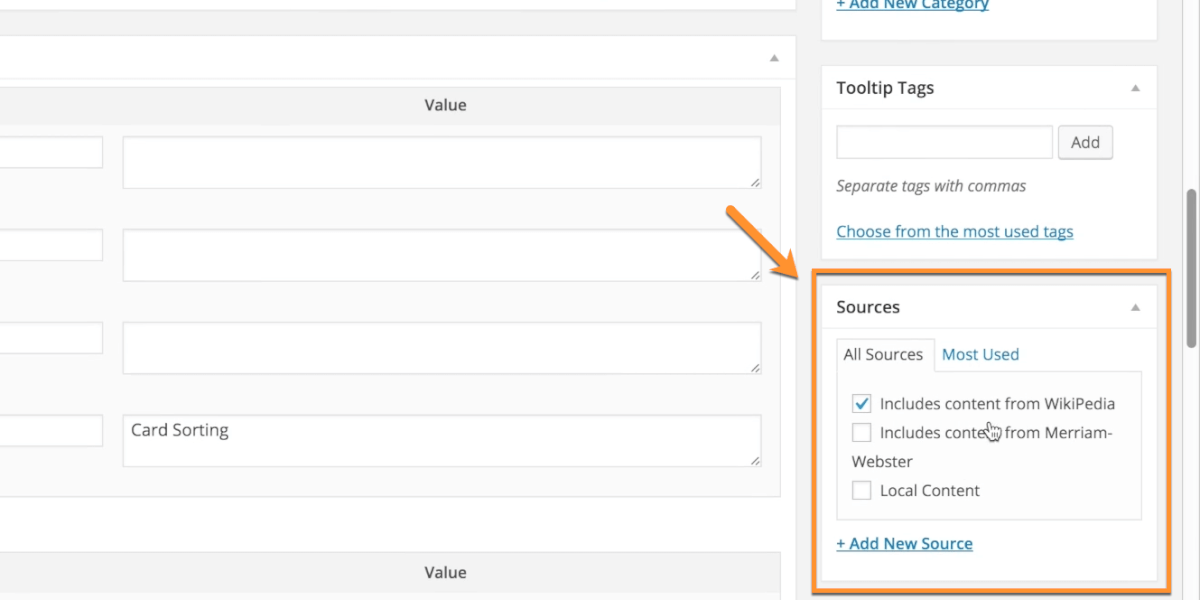Click the Tooltip Tags panel heading
The image size is (1200, 600).
point(885,88)
